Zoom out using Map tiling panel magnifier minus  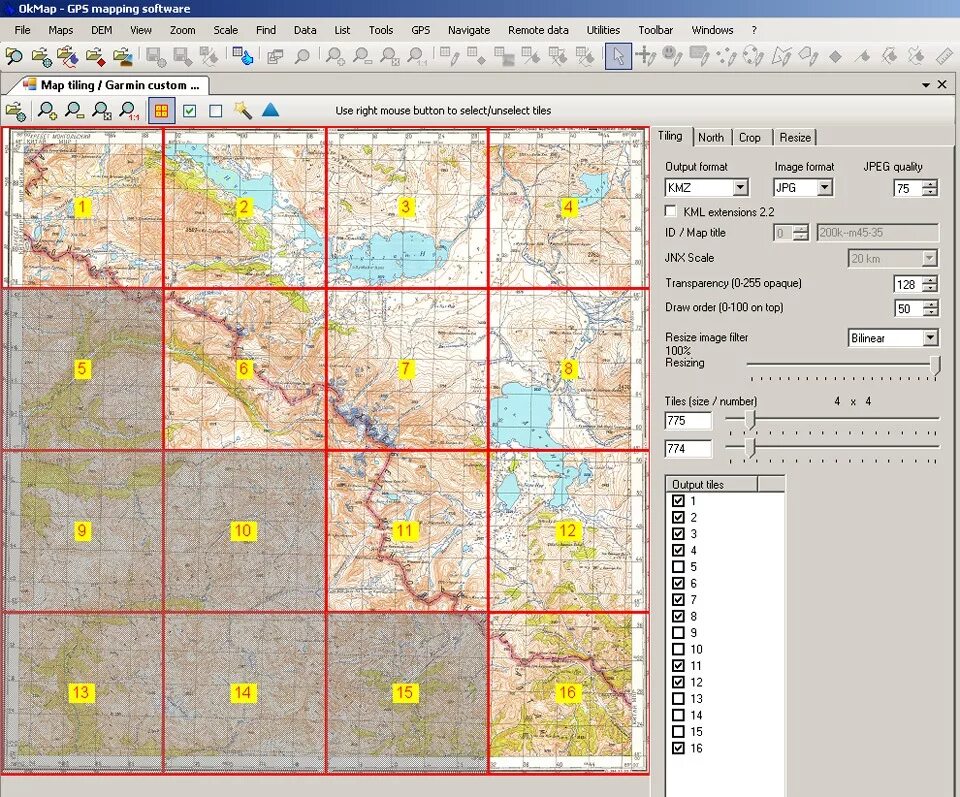tap(74, 111)
